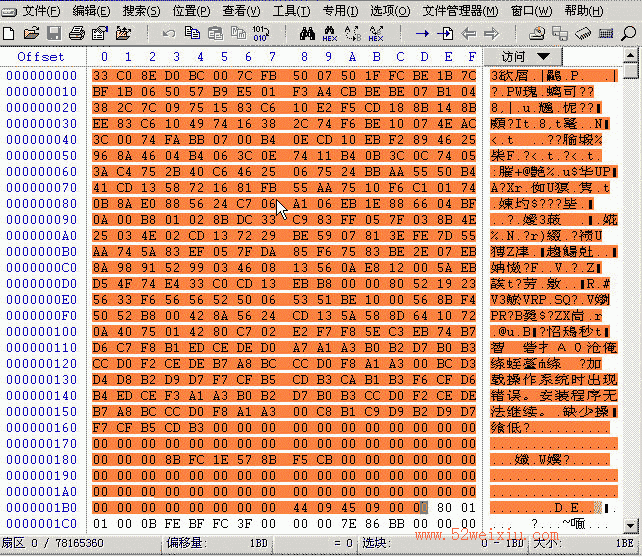Image resolution: width=642 pixels, height=557 pixels.
Task: Open the 查看(V) menu
Action: [x=241, y=11]
